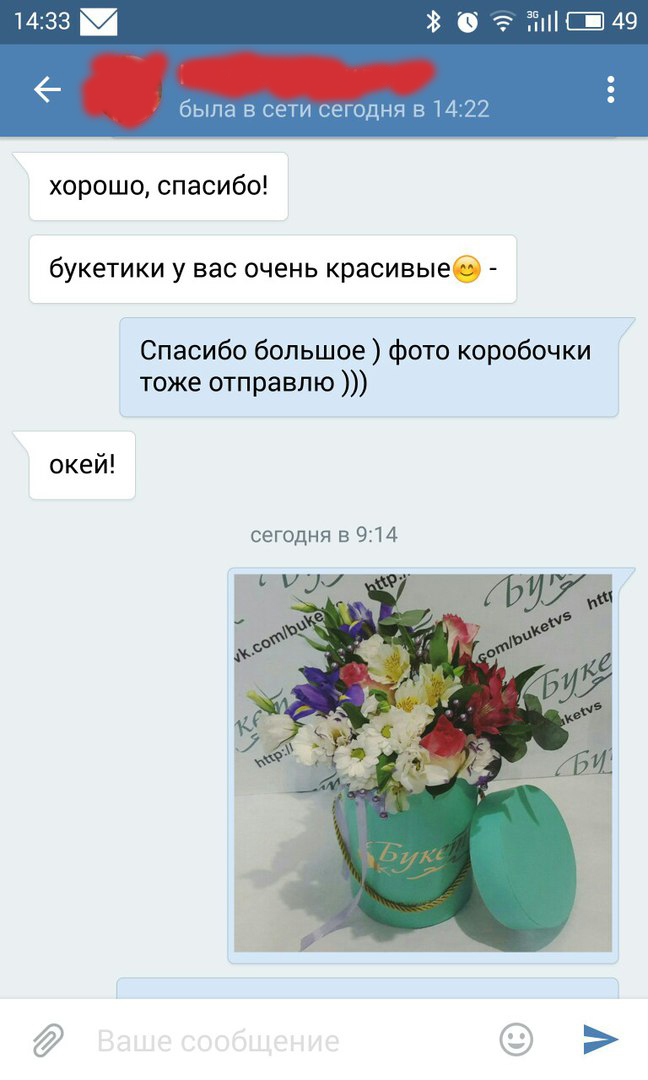Tap the paperclip attachment icon

pos(48,1039)
